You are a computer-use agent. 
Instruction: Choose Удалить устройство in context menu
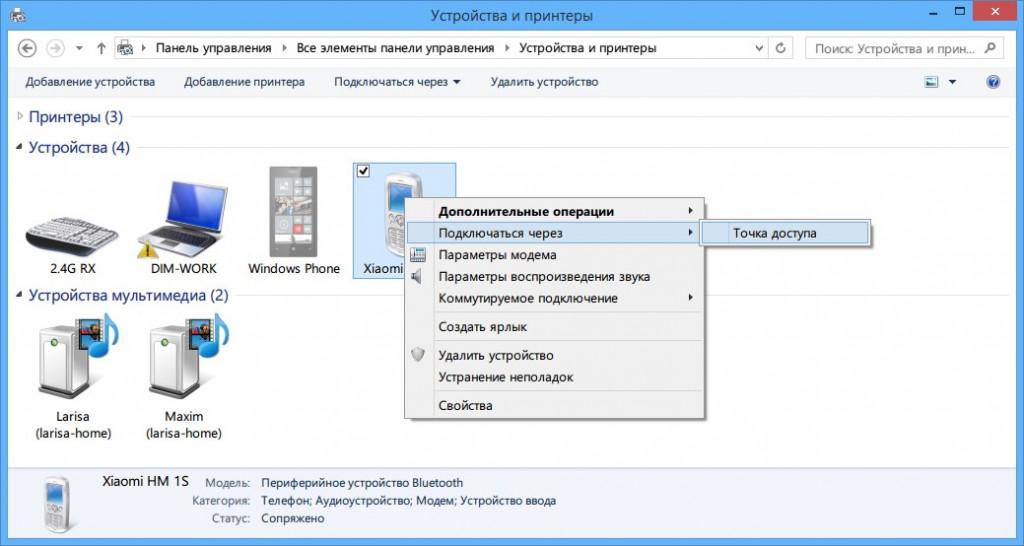554,355
